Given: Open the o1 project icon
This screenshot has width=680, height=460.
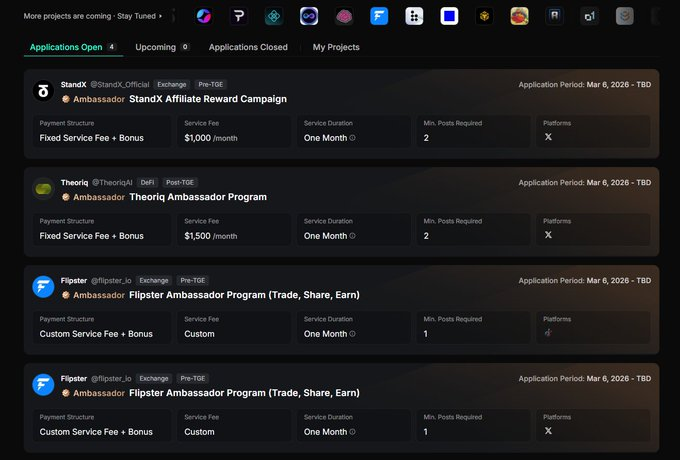Looking at the screenshot, I should point(590,16).
